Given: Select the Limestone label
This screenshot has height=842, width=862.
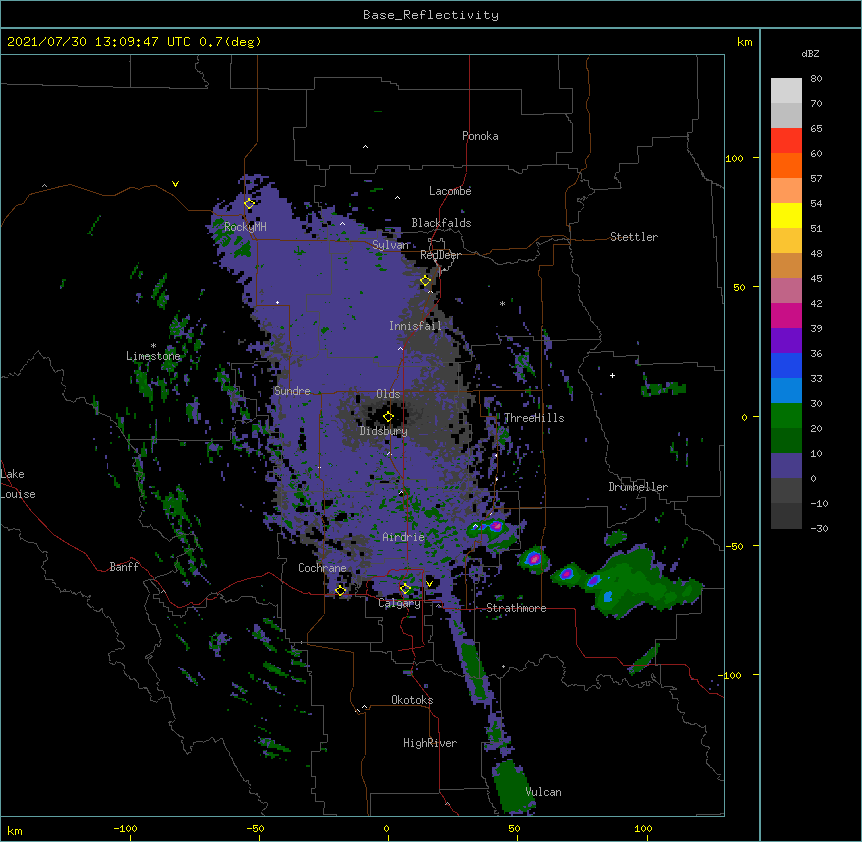Looking at the screenshot, I should click(x=153, y=356).
